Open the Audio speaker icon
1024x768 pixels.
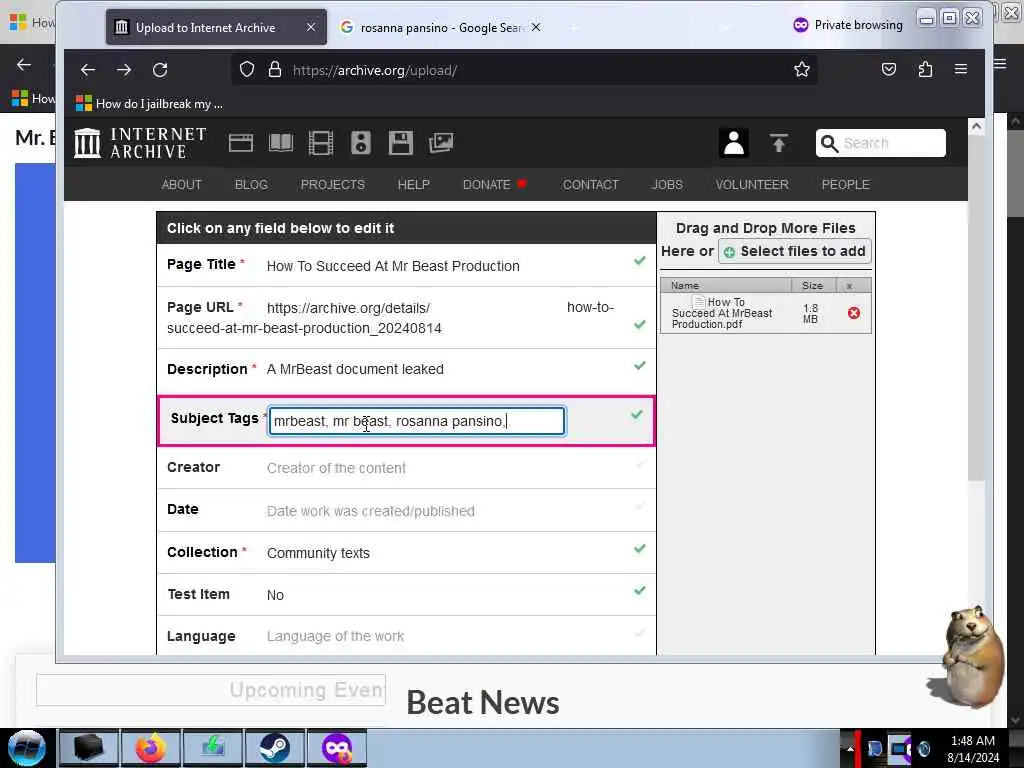click(360, 143)
